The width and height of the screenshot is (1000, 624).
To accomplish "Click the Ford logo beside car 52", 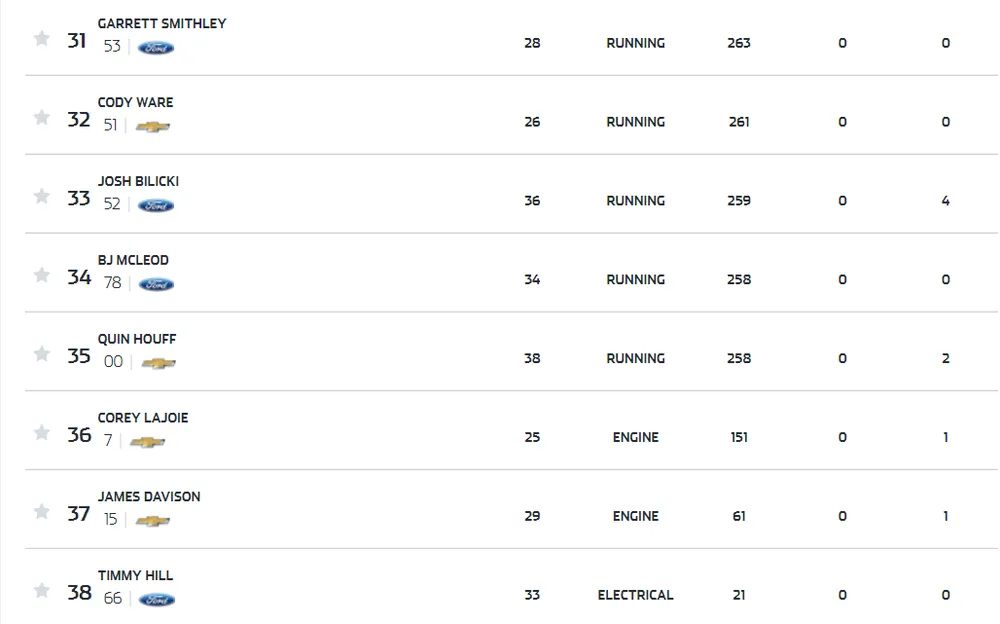I will (x=156, y=206).
